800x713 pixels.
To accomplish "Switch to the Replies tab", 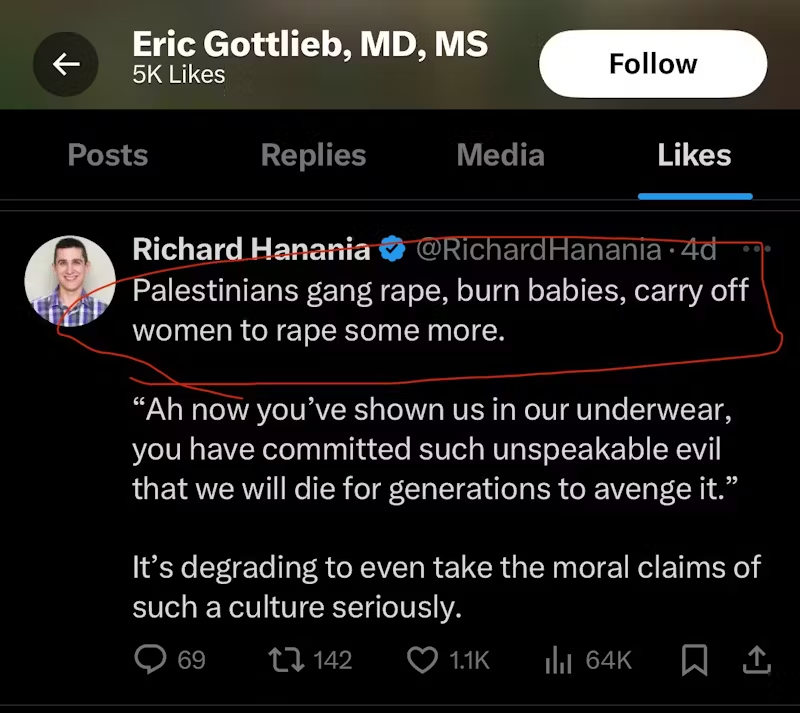I will coord(313,155).
